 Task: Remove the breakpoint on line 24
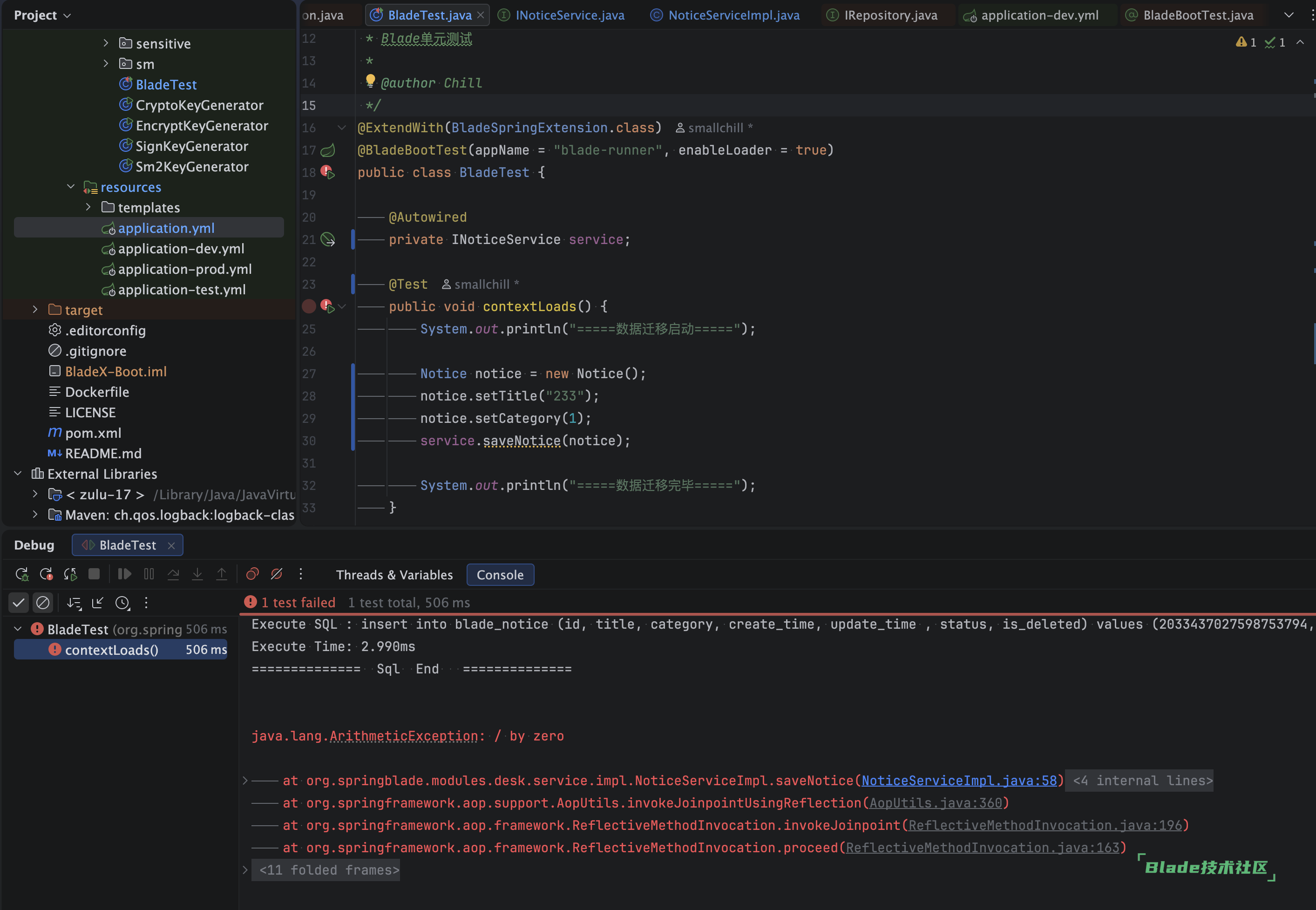[308, 307]
